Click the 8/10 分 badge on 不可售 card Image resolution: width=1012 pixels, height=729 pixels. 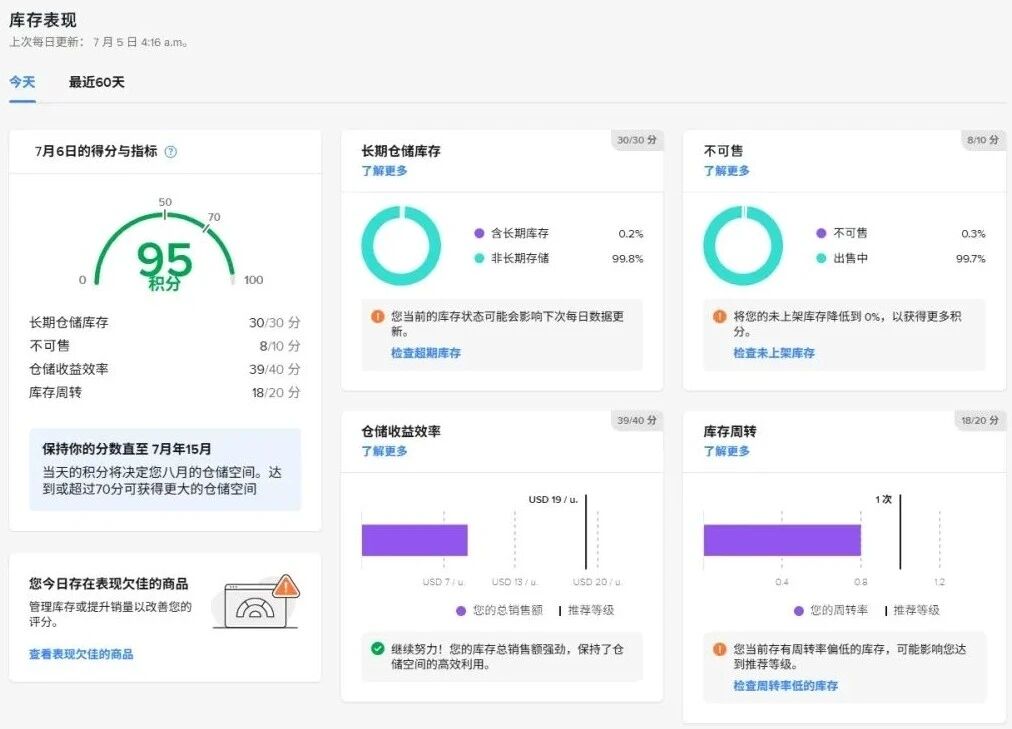[982, 140]
